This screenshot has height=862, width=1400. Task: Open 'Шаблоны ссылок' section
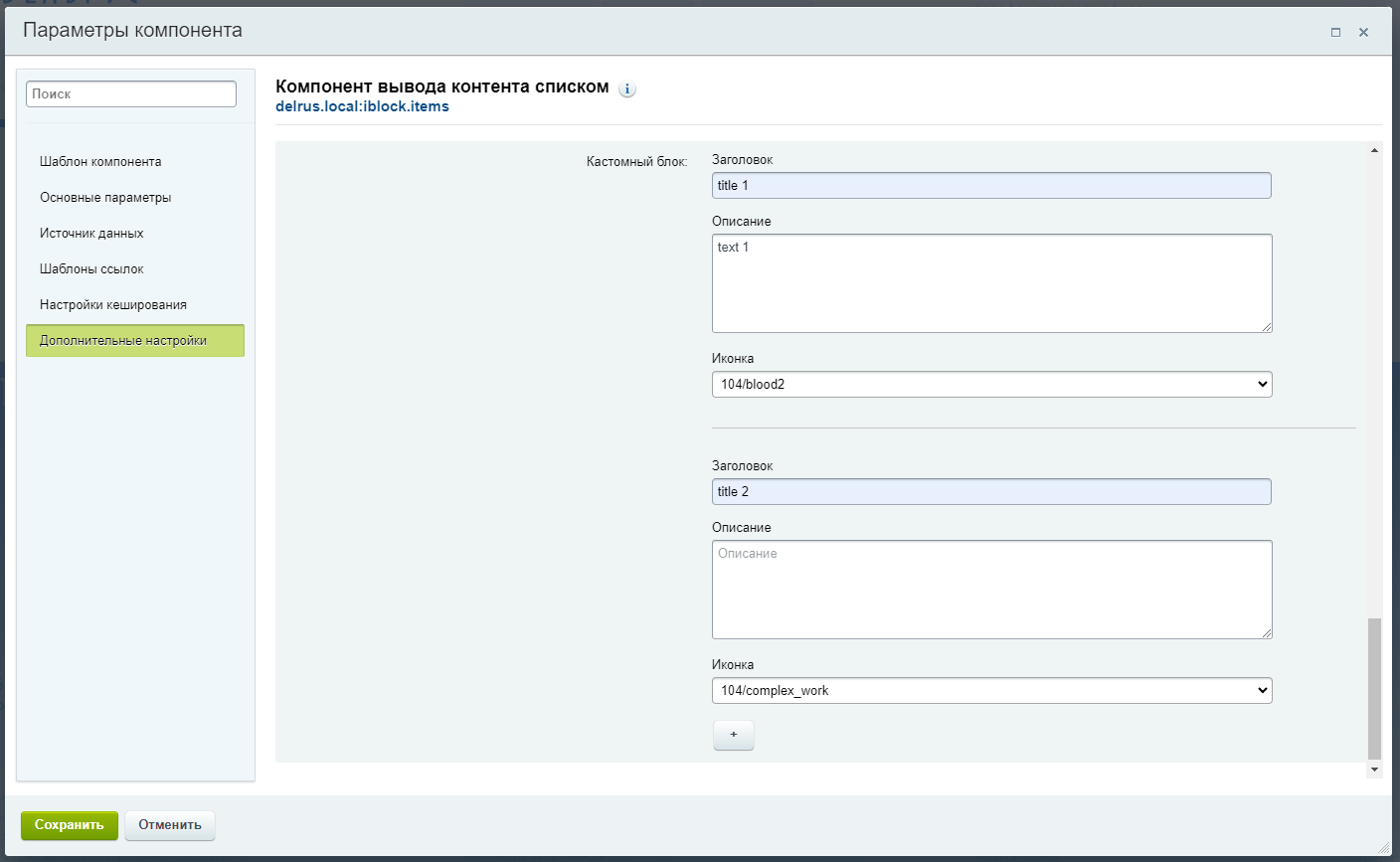(x=91, y=268)
